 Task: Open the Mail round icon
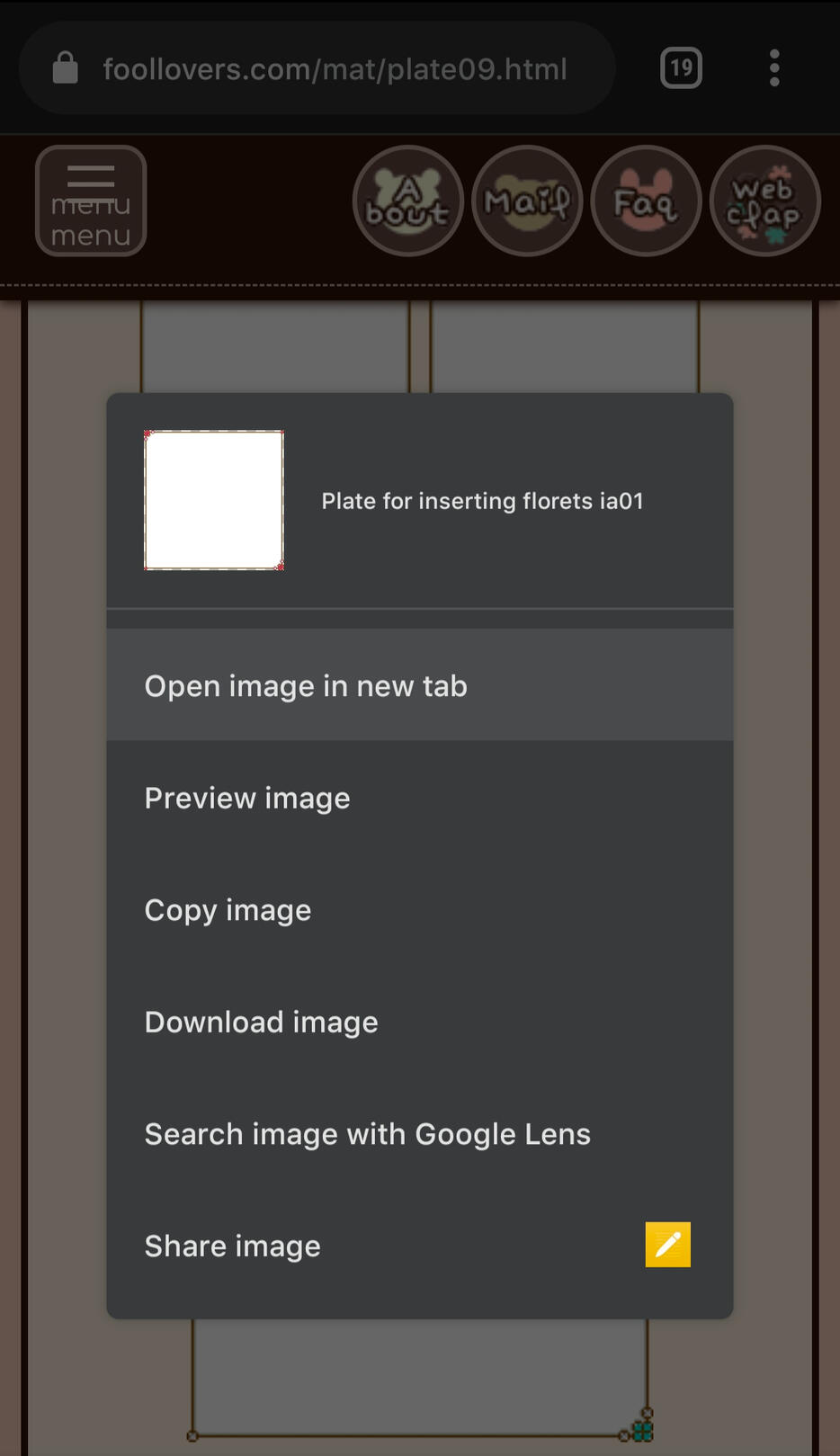tap(527, 201)
